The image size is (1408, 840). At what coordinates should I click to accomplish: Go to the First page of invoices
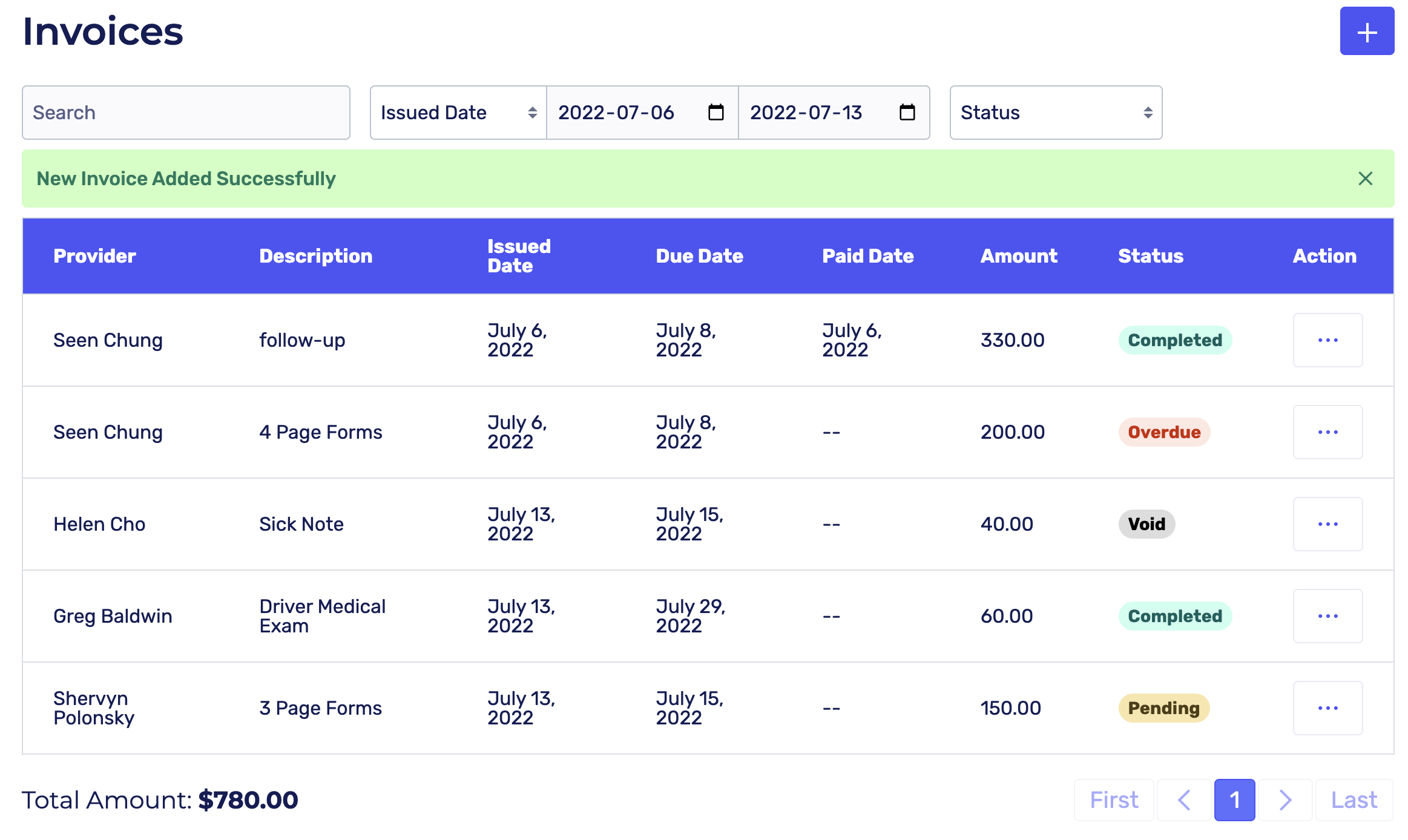1114,799
